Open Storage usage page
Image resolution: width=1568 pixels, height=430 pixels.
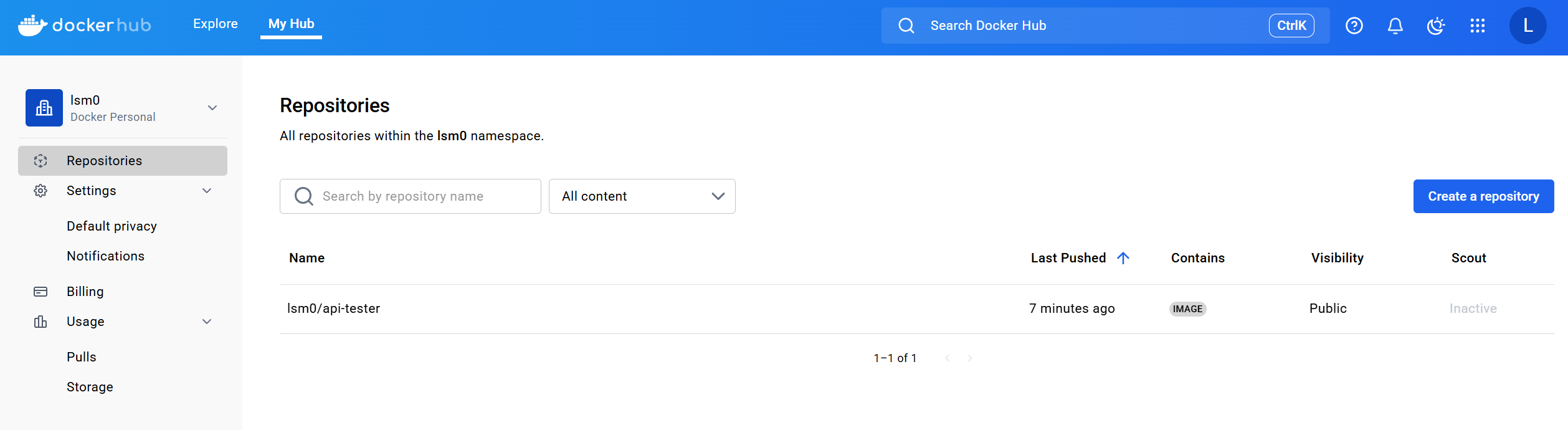(90, 387)
